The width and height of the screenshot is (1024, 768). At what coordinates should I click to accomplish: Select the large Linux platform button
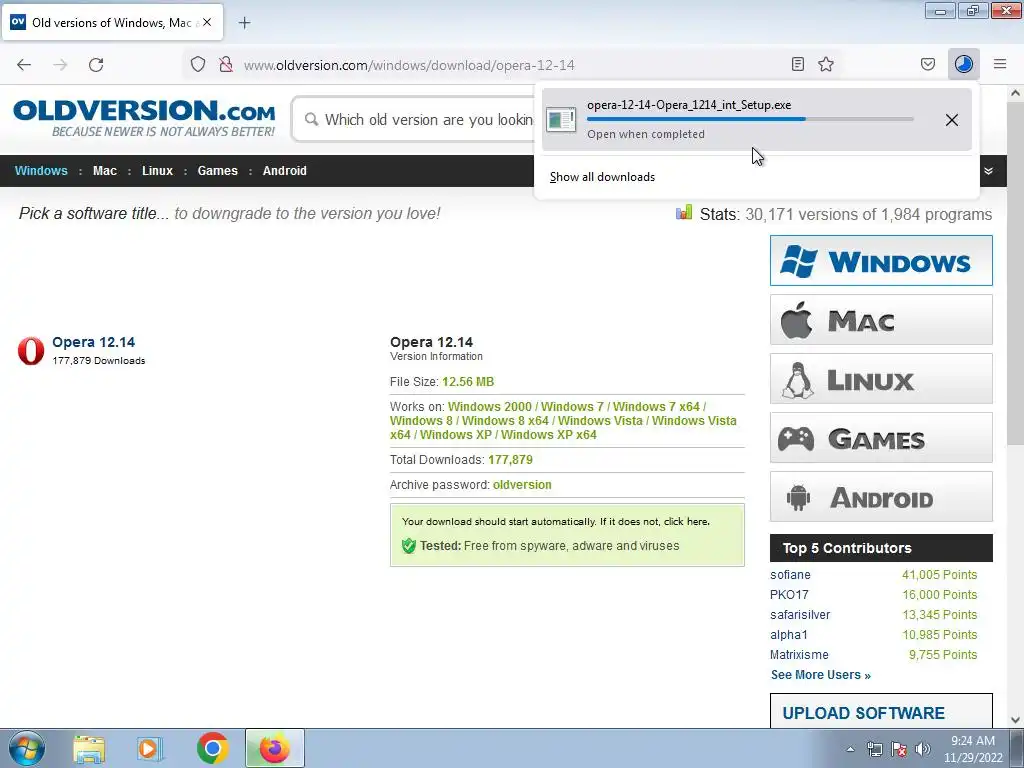881,379
